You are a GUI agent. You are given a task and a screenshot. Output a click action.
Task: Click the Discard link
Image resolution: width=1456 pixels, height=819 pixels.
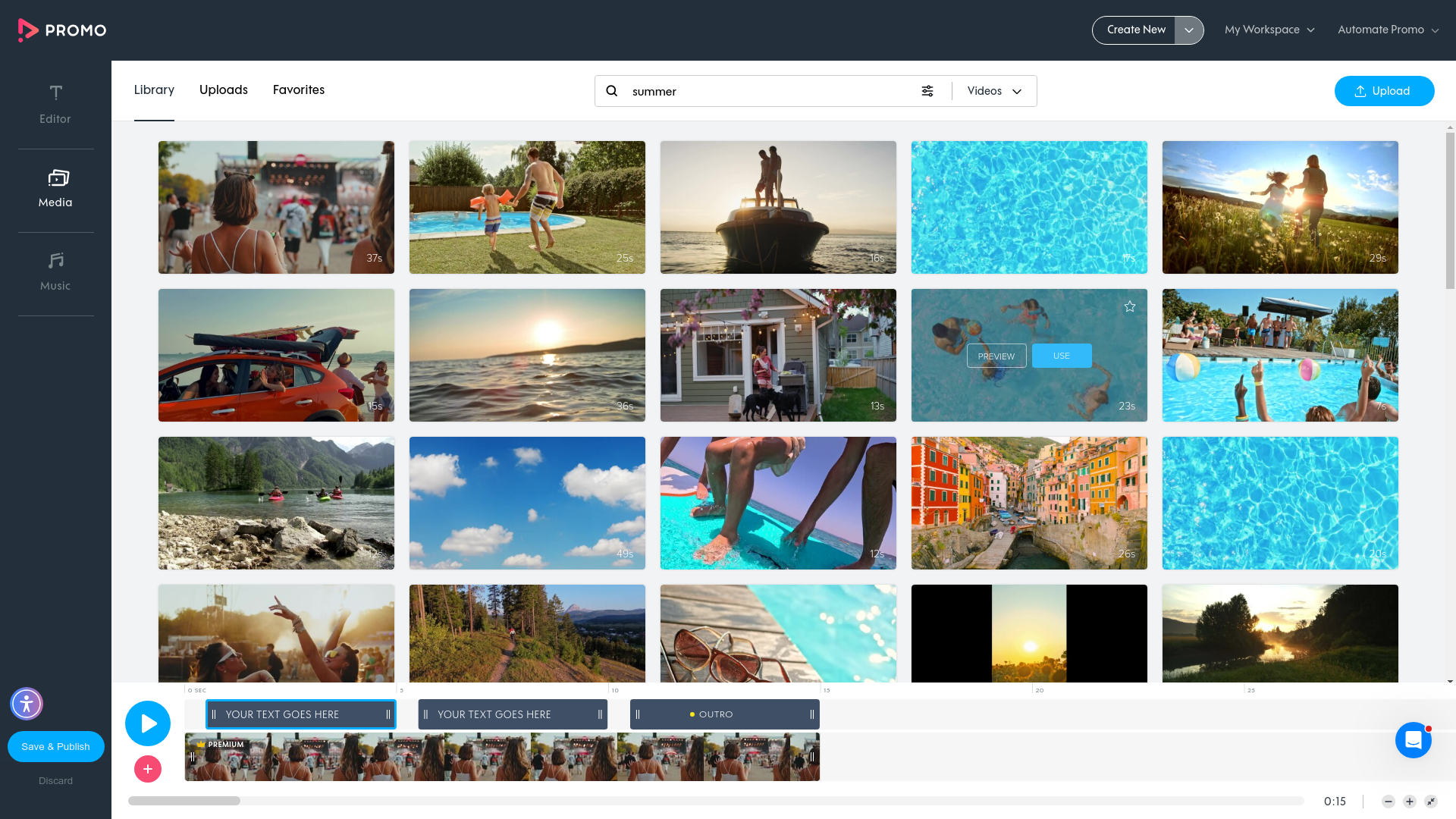tap(56, 780)
